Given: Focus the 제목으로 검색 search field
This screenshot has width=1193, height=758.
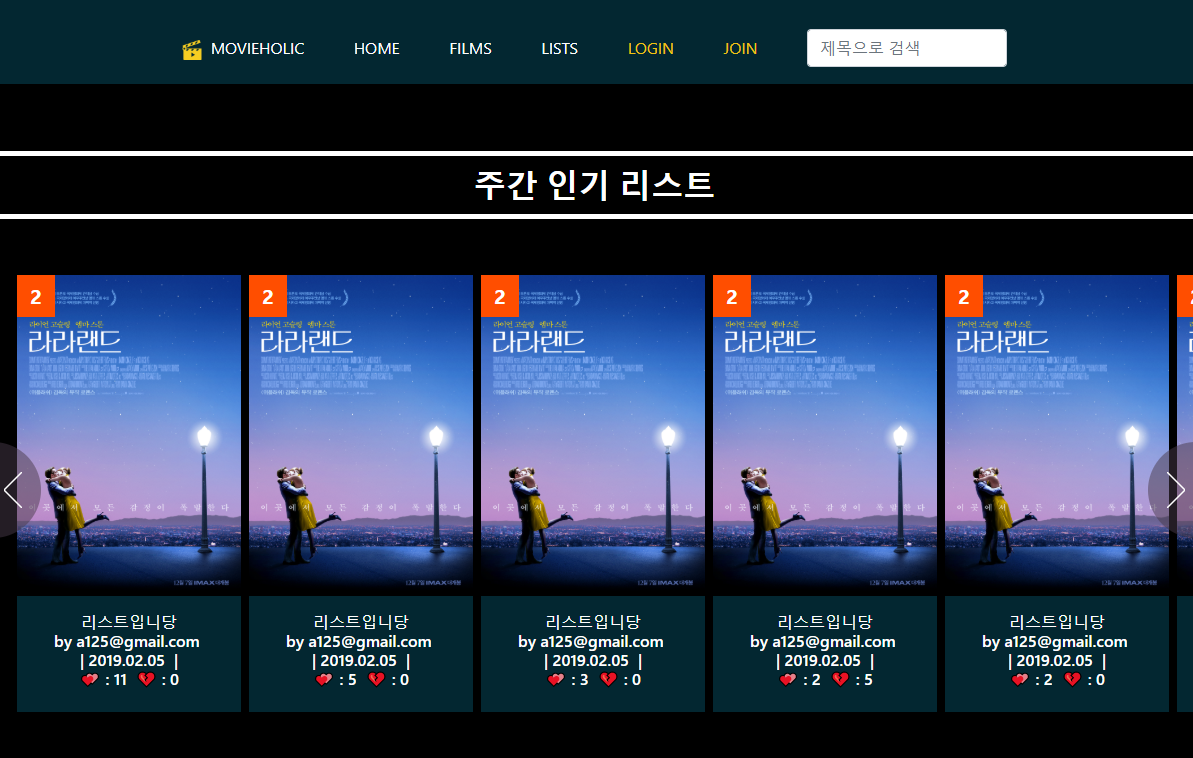Looking at the screenshot, I should pyautogui.click(x=906, y=48).
